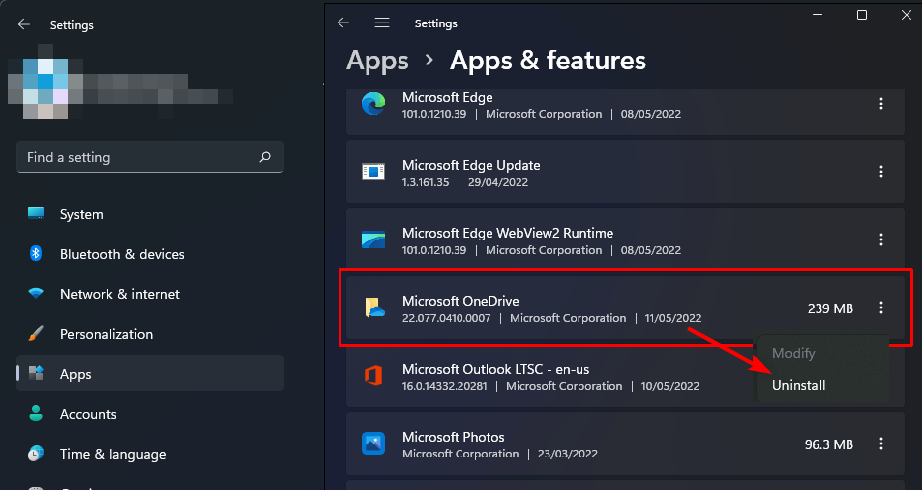
Task: Click the Apps sidebar icon
Action: tap(36, 373)
